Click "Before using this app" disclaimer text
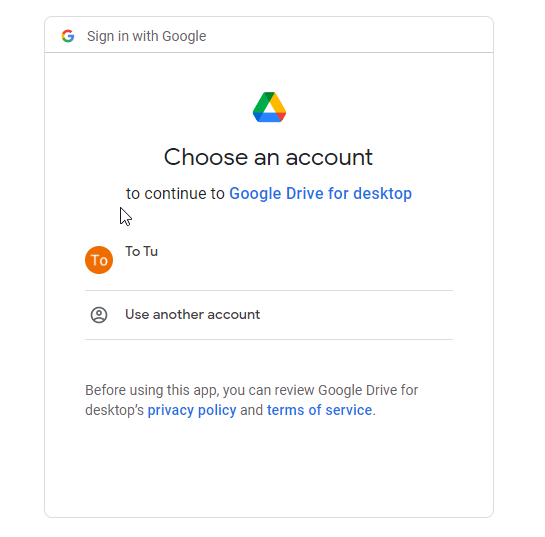The height and width of the screenshot is (537, 545). pos(152,390)
